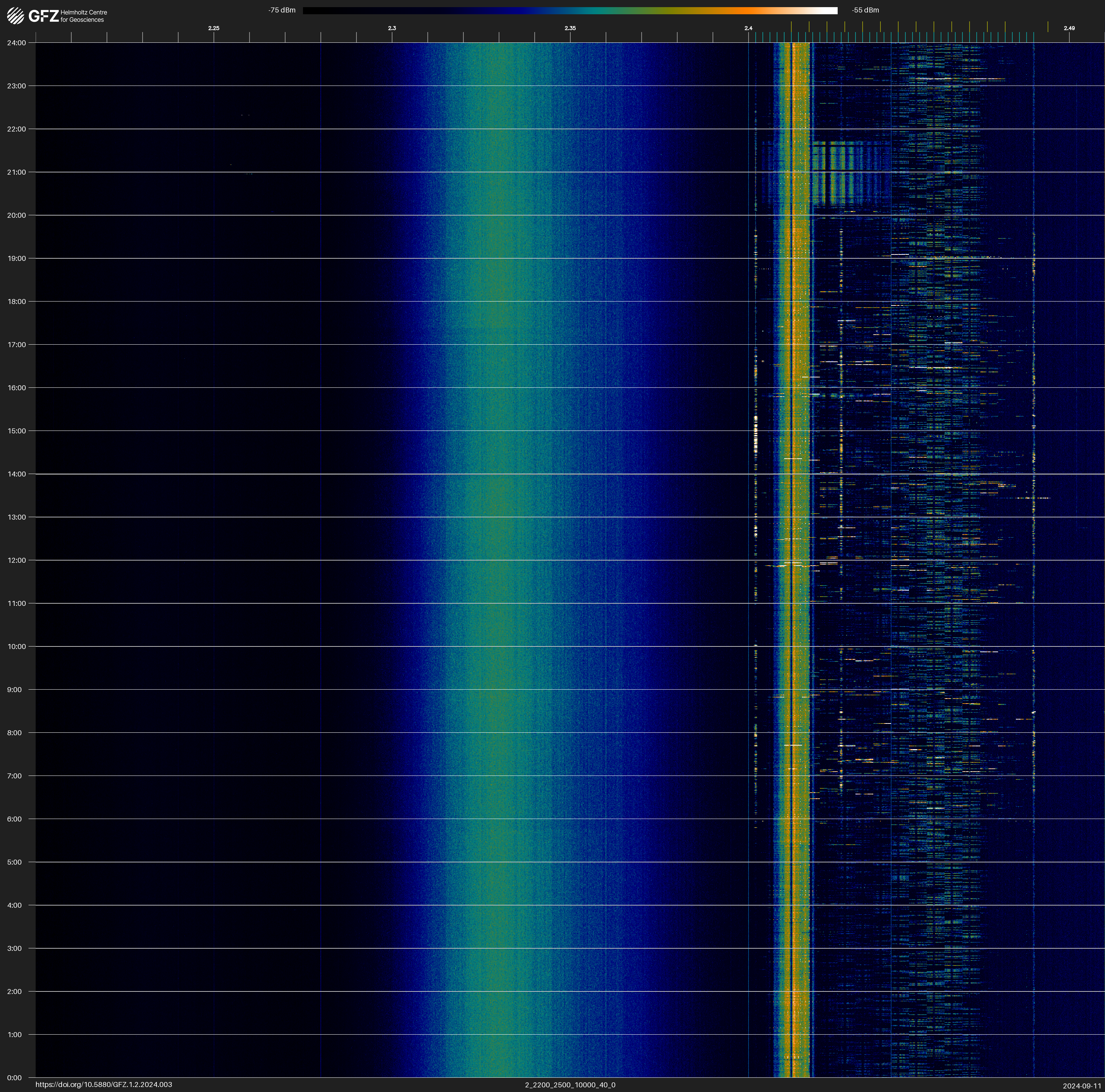Click the Helmholtz Centre for Geosciences text
This screenshot has height=1092, width=1105.
[83, 16]
